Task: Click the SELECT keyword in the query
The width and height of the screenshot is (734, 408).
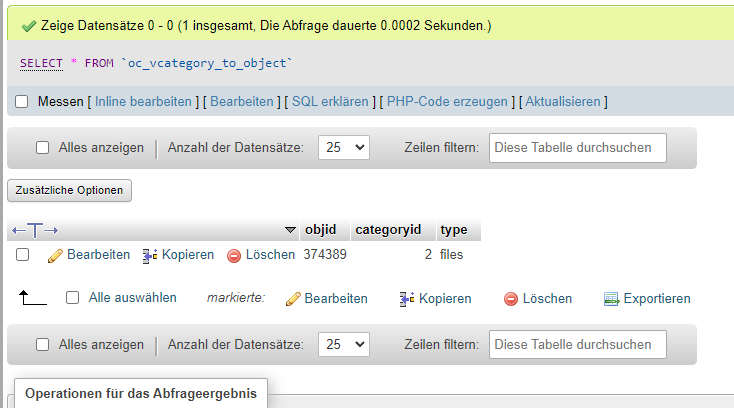Action: tap(41, 63)
